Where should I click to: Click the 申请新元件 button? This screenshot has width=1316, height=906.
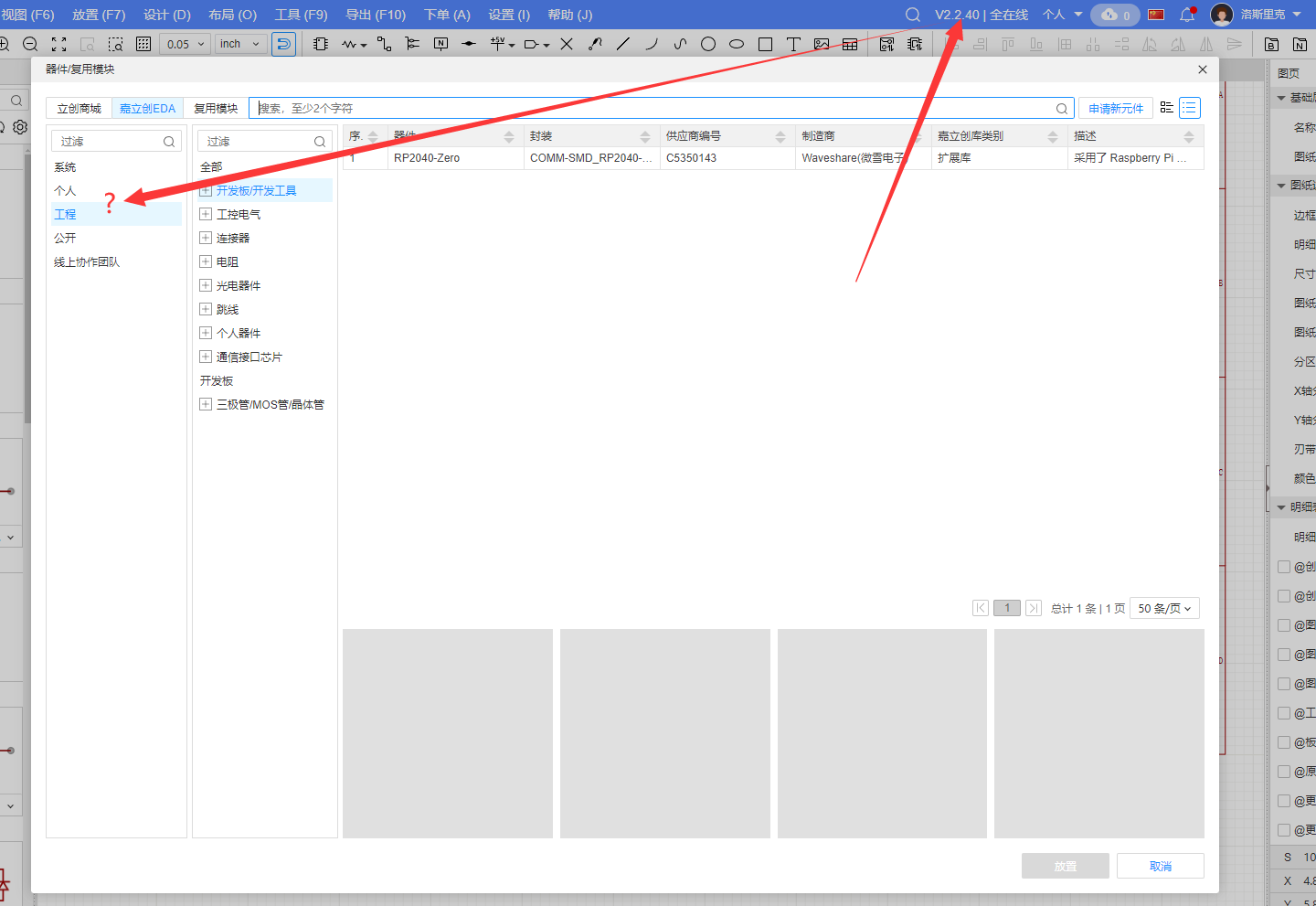1116,108
